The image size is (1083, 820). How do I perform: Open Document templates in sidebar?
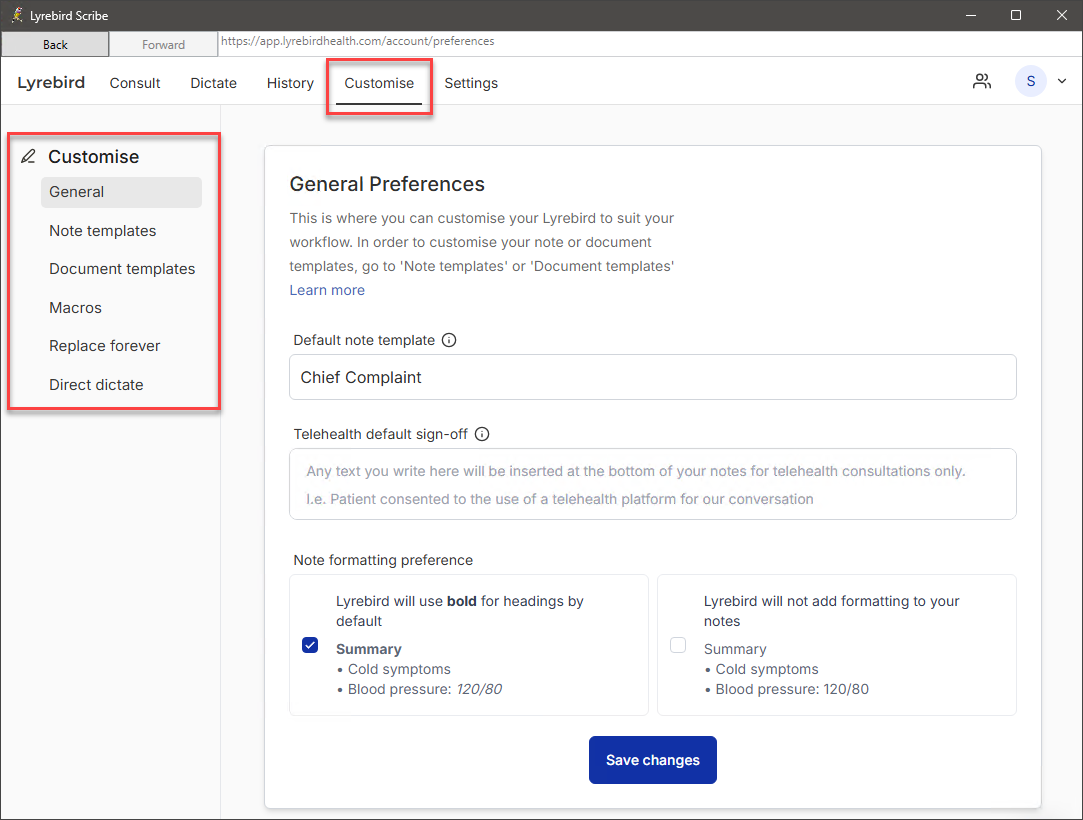click(x=122, y=269)
